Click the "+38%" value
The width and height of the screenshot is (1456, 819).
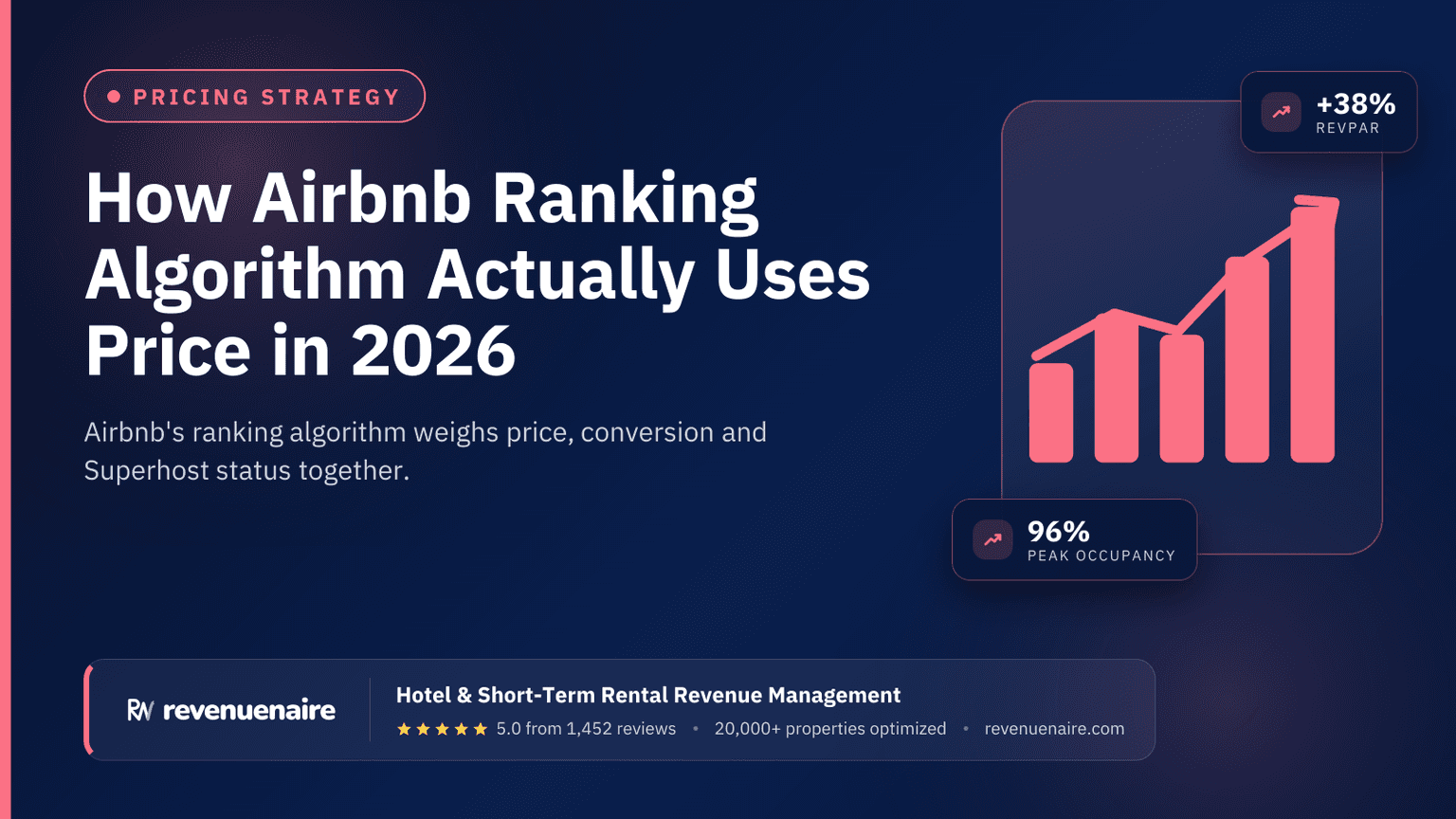1356,103
